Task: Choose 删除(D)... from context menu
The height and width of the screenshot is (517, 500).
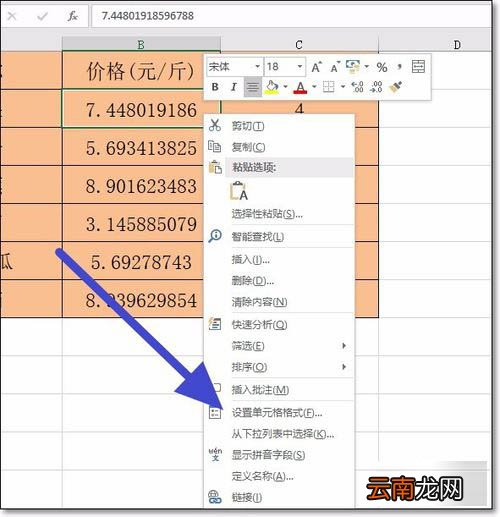Action: tap(279, 281)
